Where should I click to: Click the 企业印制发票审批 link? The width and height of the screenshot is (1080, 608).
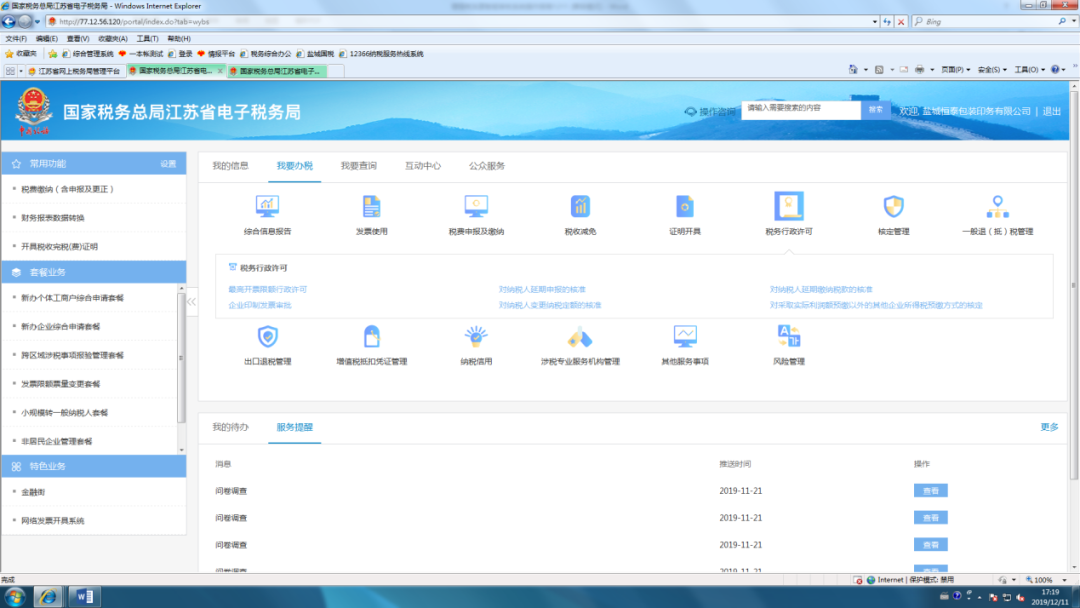click(260, 305)
